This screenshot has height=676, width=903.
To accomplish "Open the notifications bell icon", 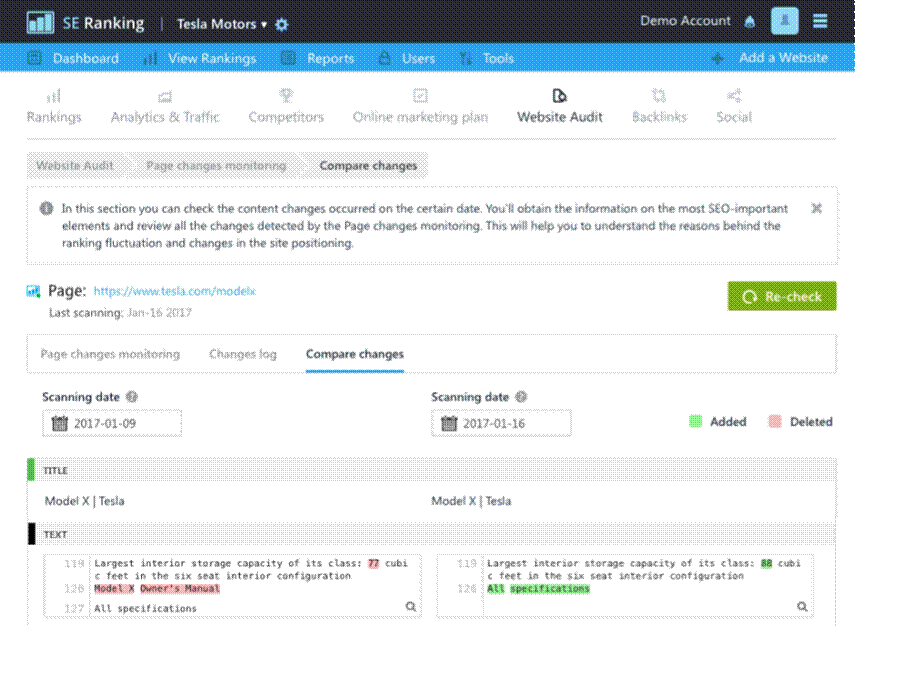I will point(750,21).
